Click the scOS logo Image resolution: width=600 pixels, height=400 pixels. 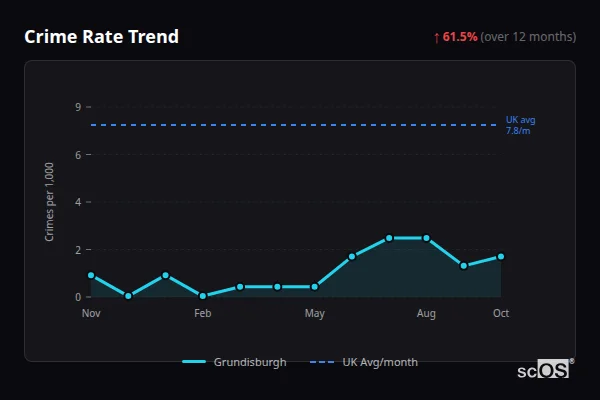(545, 369)
